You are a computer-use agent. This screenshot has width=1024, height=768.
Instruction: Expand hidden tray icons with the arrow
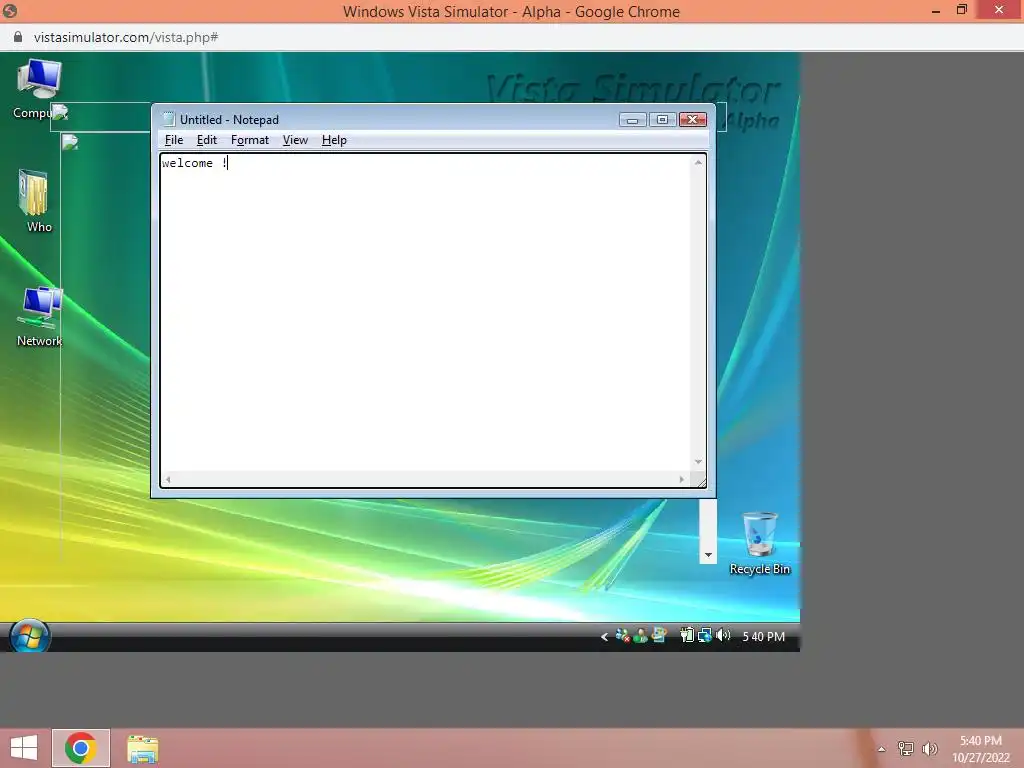click(x=604, y=637)
